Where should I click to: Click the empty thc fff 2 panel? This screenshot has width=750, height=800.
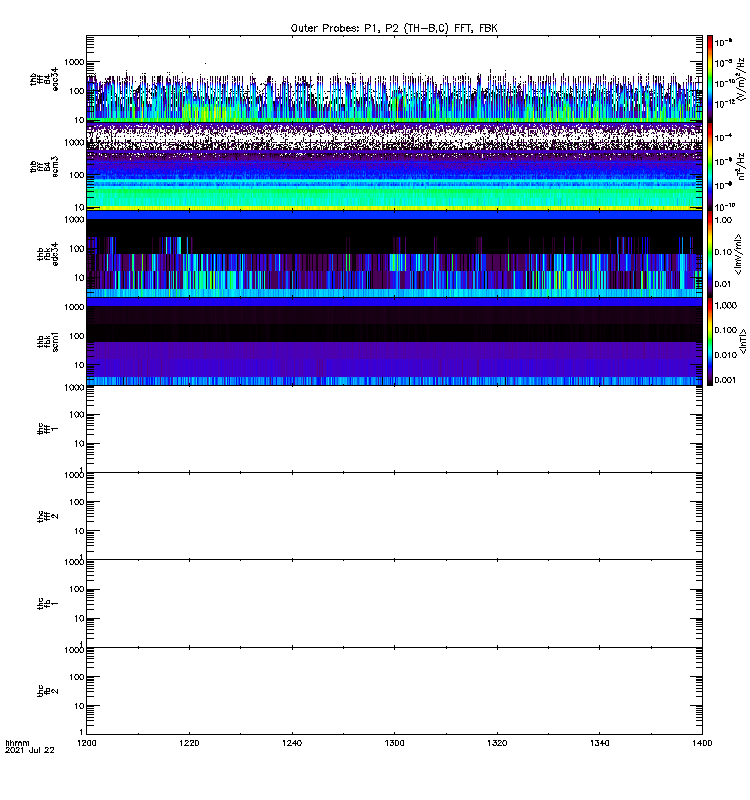[x=394, y=516]
